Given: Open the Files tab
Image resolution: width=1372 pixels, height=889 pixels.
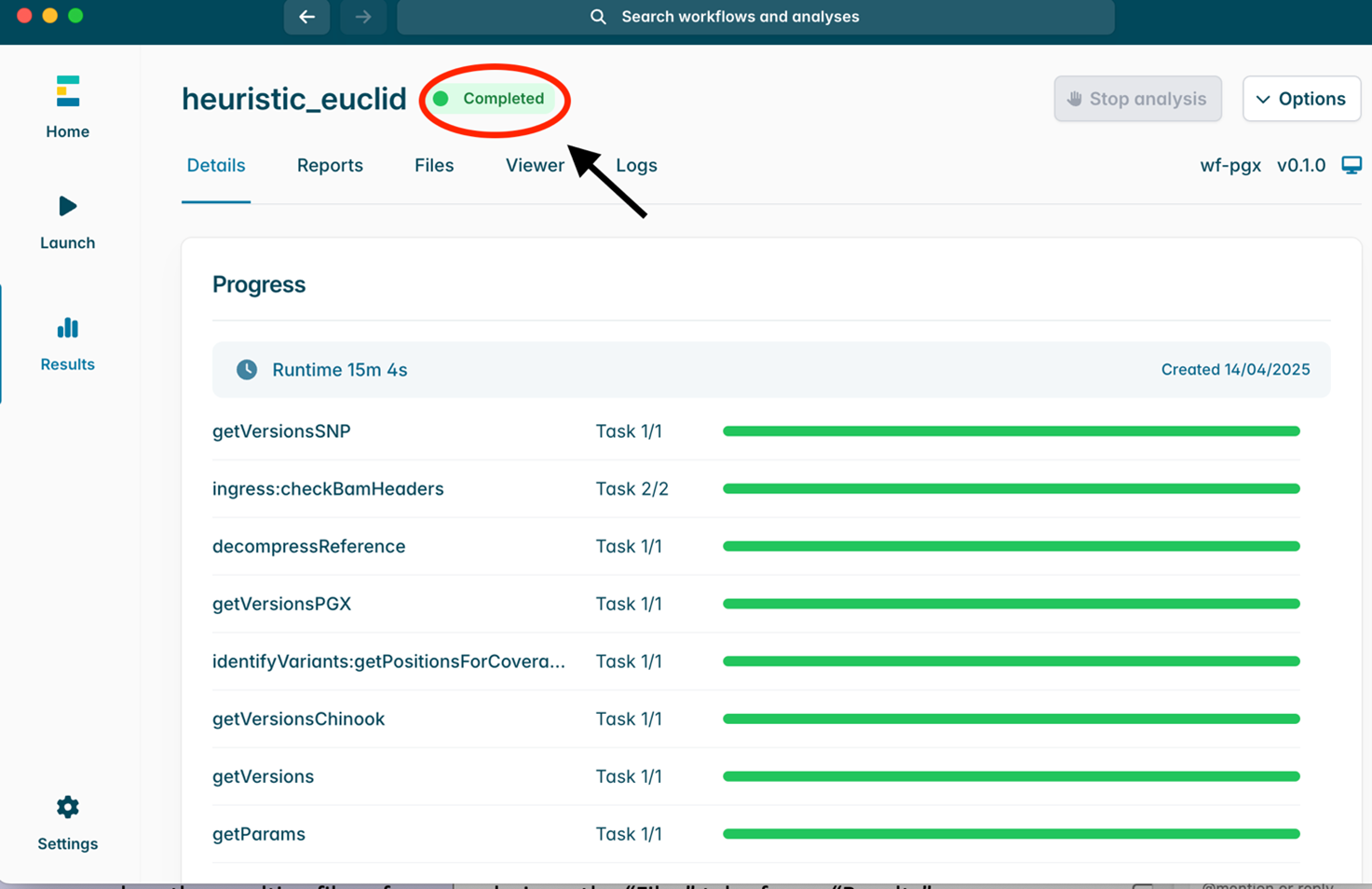Looking at the screenshot, I should (x=434, y=165).
